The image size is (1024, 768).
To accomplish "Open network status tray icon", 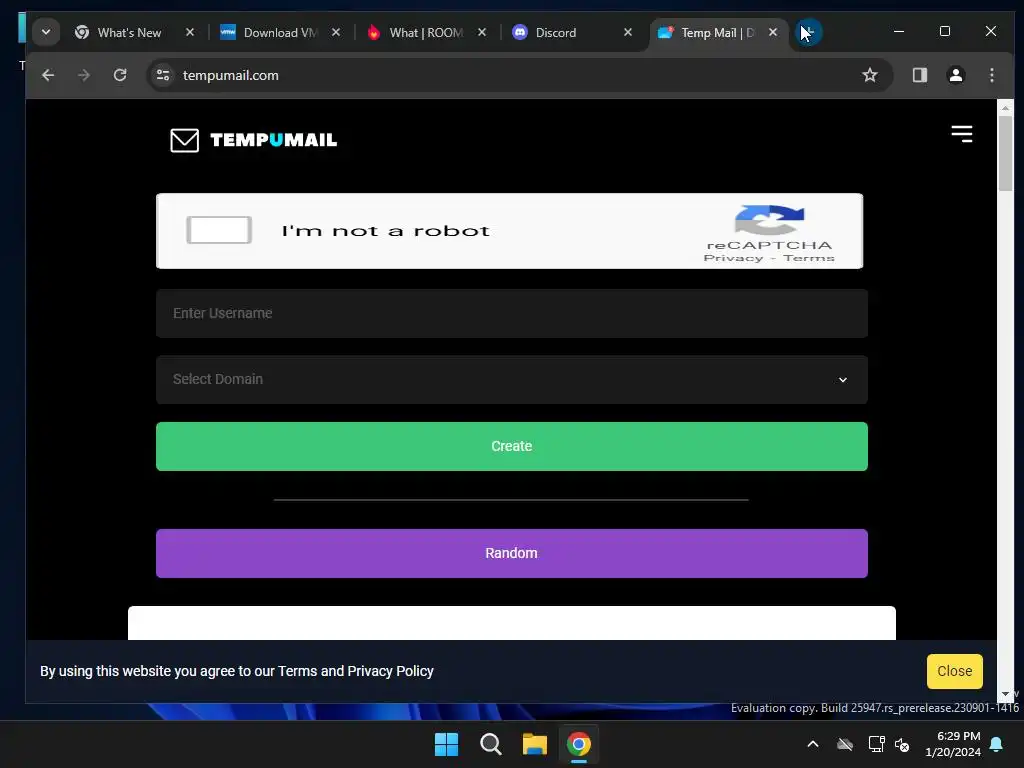I will [876, 744].
